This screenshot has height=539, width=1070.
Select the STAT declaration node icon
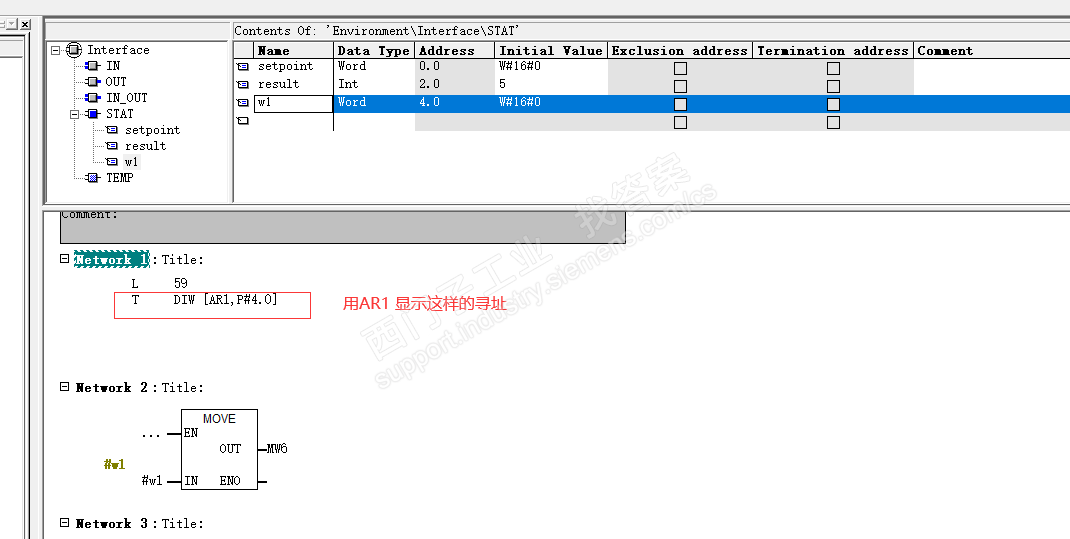[93, 114]
